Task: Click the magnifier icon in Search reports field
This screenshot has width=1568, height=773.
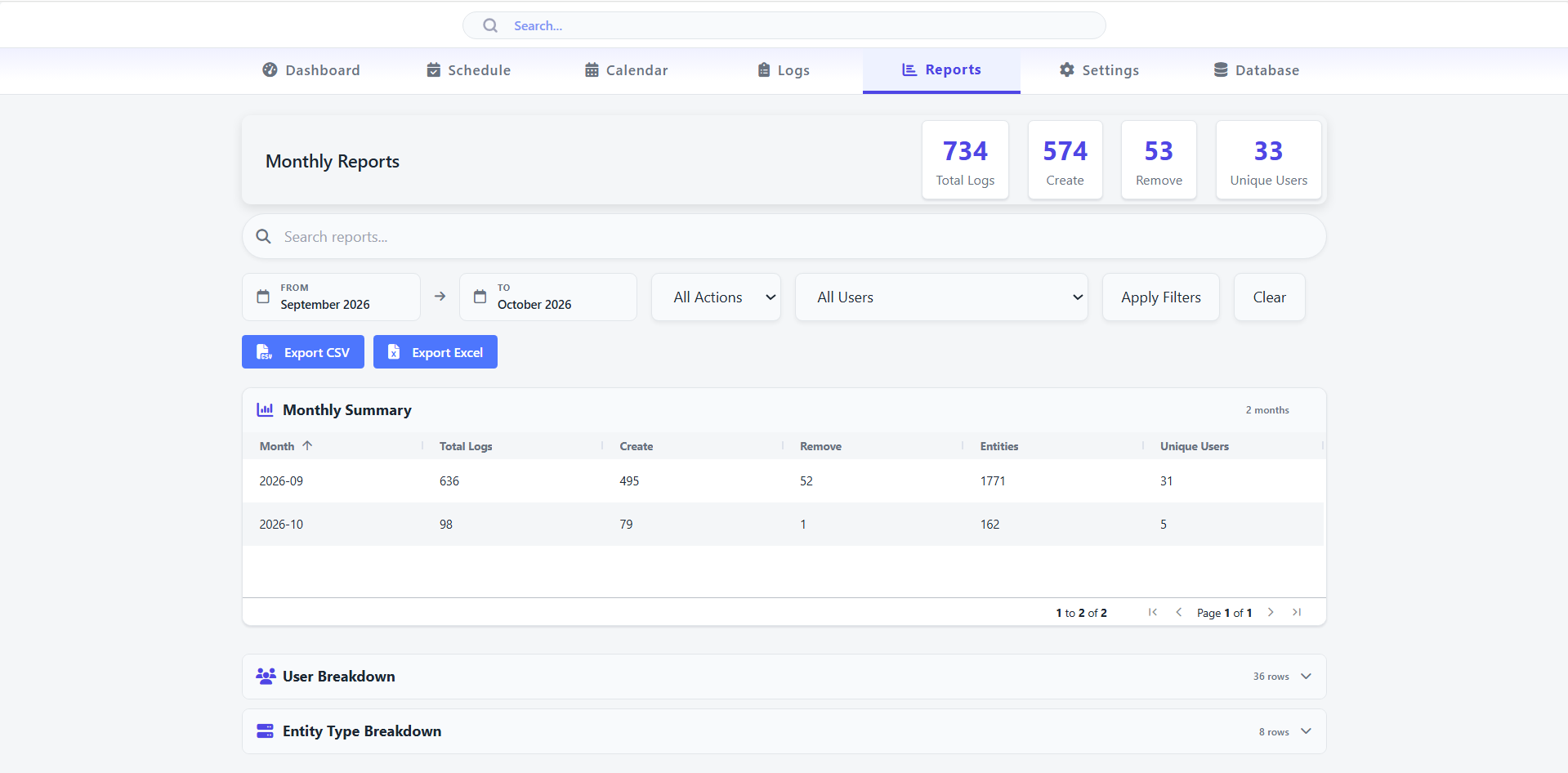Action: pyautogui.click(x=263, y=236)
